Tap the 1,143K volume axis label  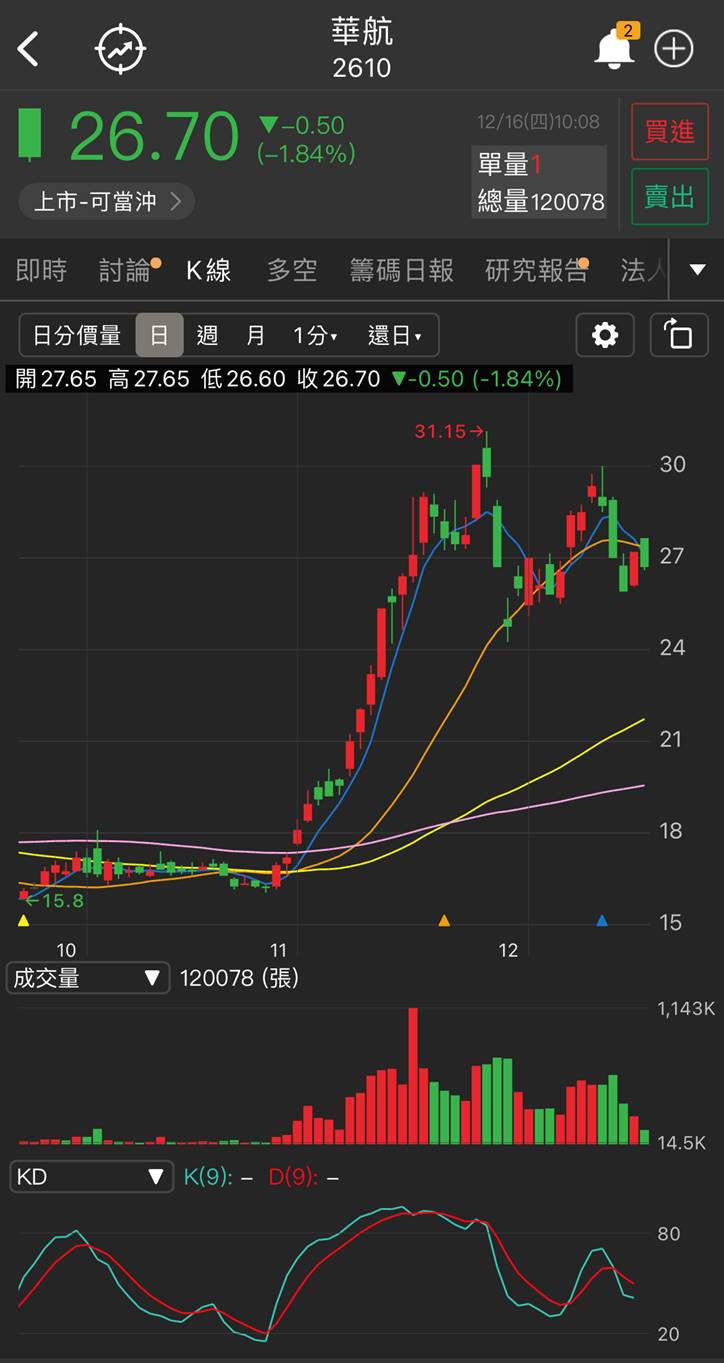pyautogui.click(x=686, y=1009)
